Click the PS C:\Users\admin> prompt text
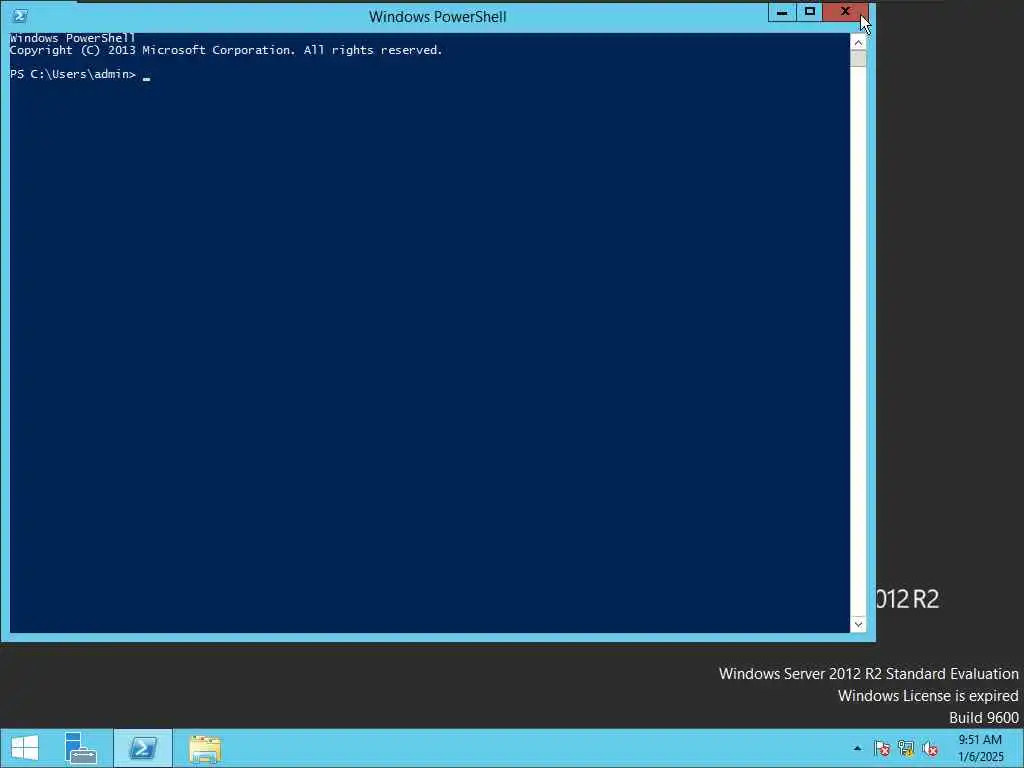The image size is (1024, 768). pos(72,74)
